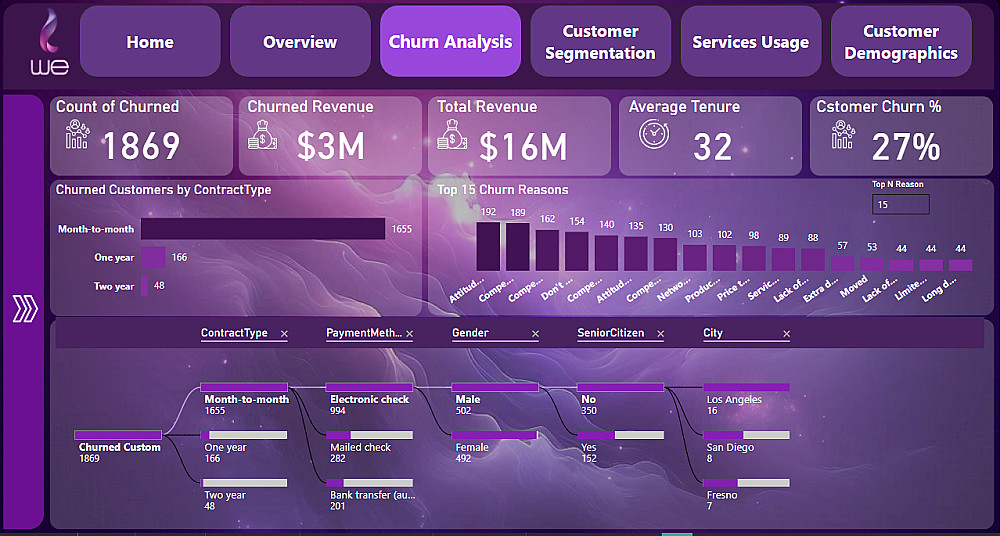This screenshot has width=1000, height=536.
Task: Remove the ContractType level with its X
Action: pyautogui.click(x=284, y=334)
